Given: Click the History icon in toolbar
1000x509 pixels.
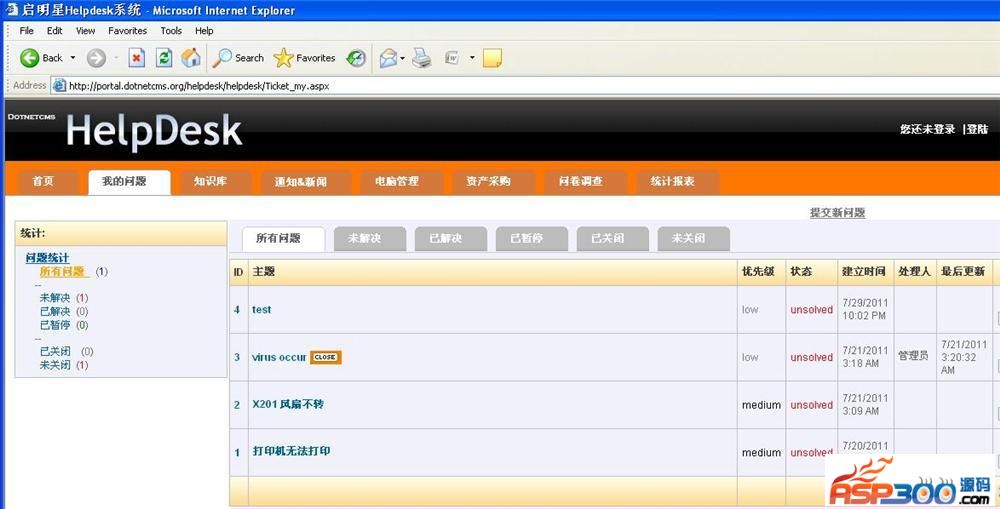Looking at the screenshot, I should [356, 58].
